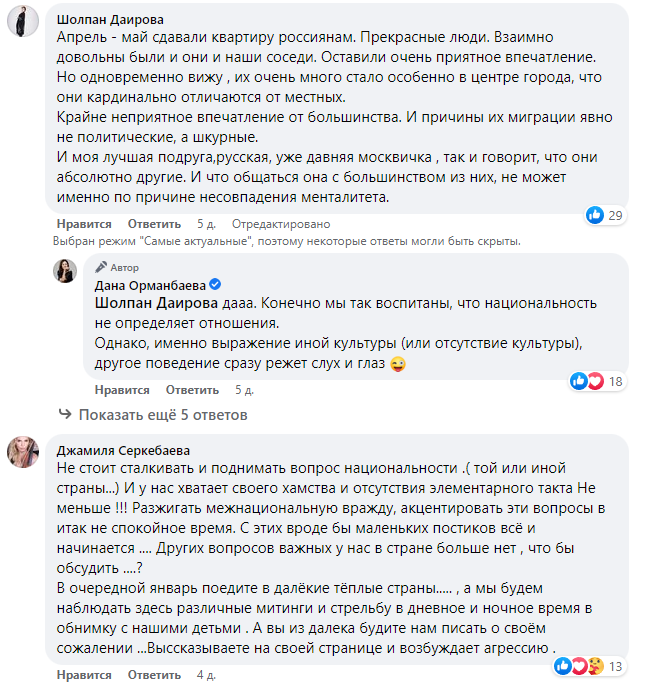Open Отредактировано edit history link

[x=276, y=224]
